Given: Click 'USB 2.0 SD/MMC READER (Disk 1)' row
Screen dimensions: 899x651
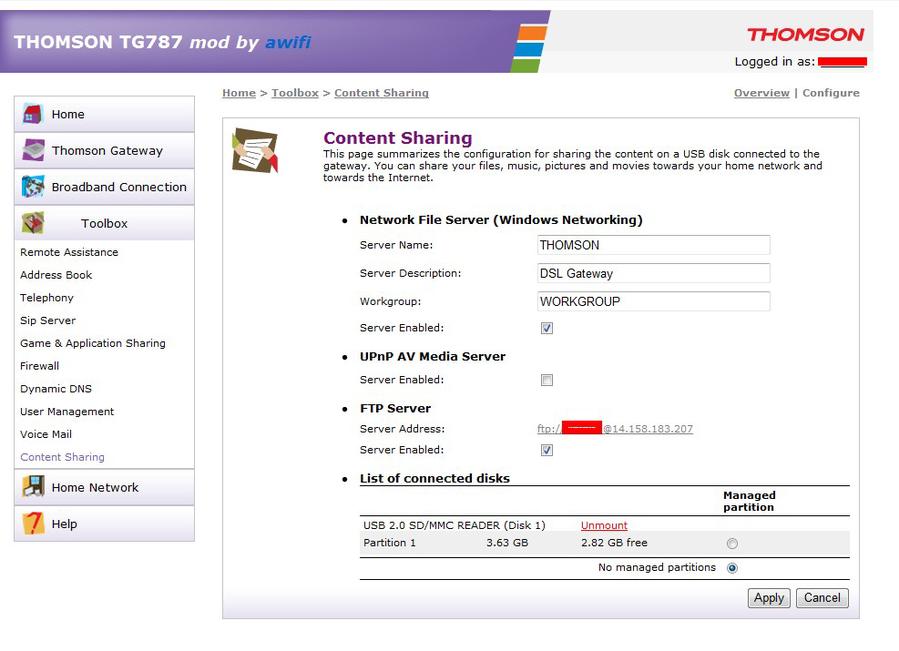Looking at the screenshot, I should point(454,525).
